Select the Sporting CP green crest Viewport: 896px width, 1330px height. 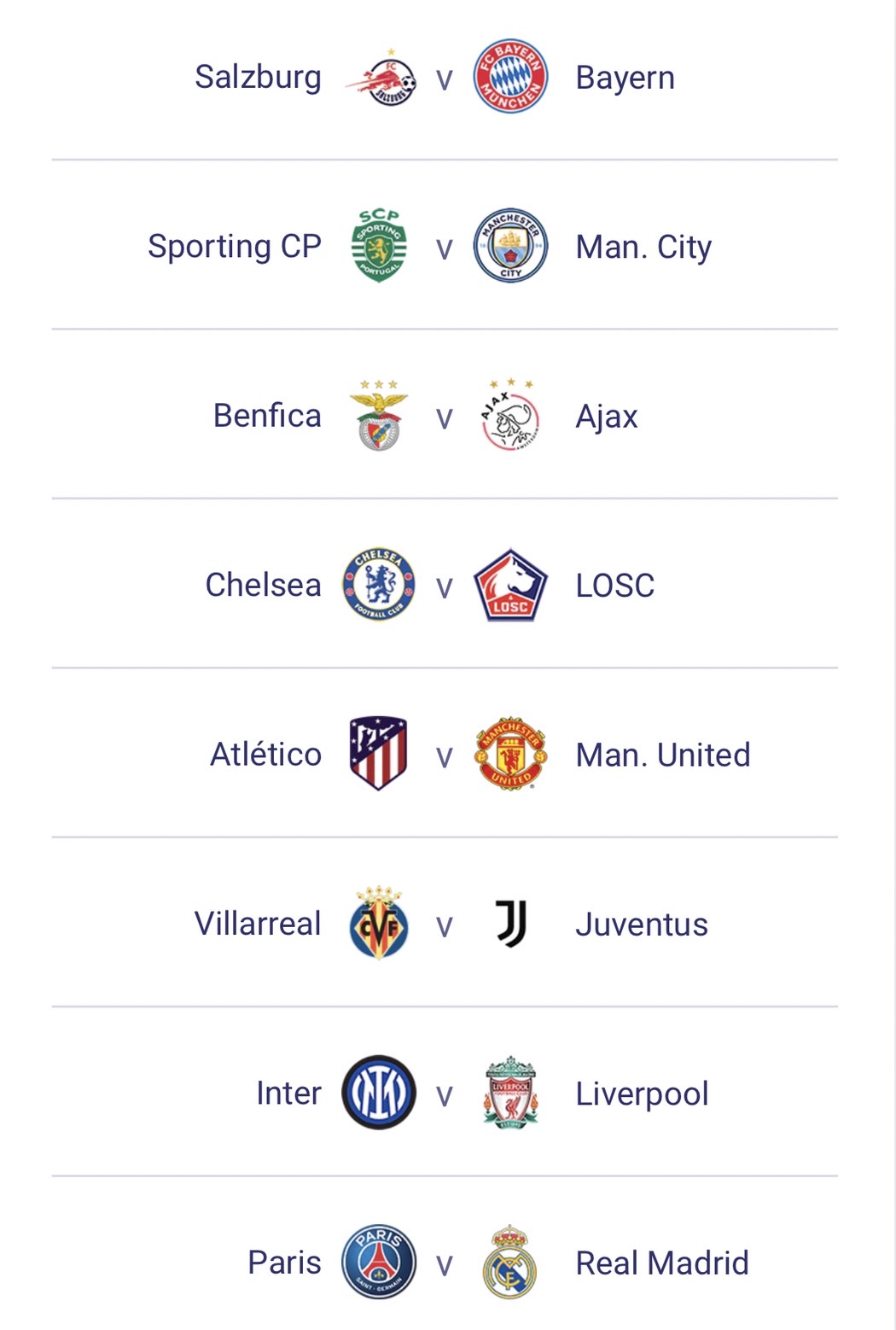click(379, 246)
